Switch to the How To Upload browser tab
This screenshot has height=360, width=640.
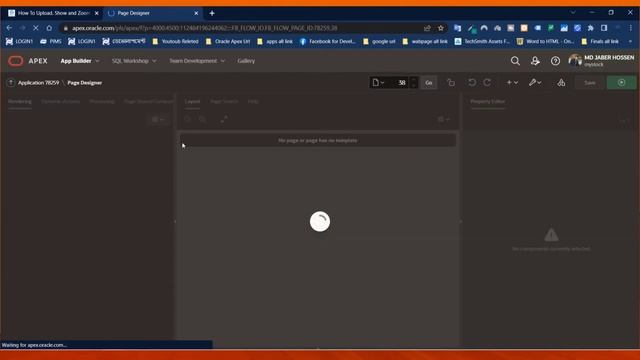(x=53, y=13)
